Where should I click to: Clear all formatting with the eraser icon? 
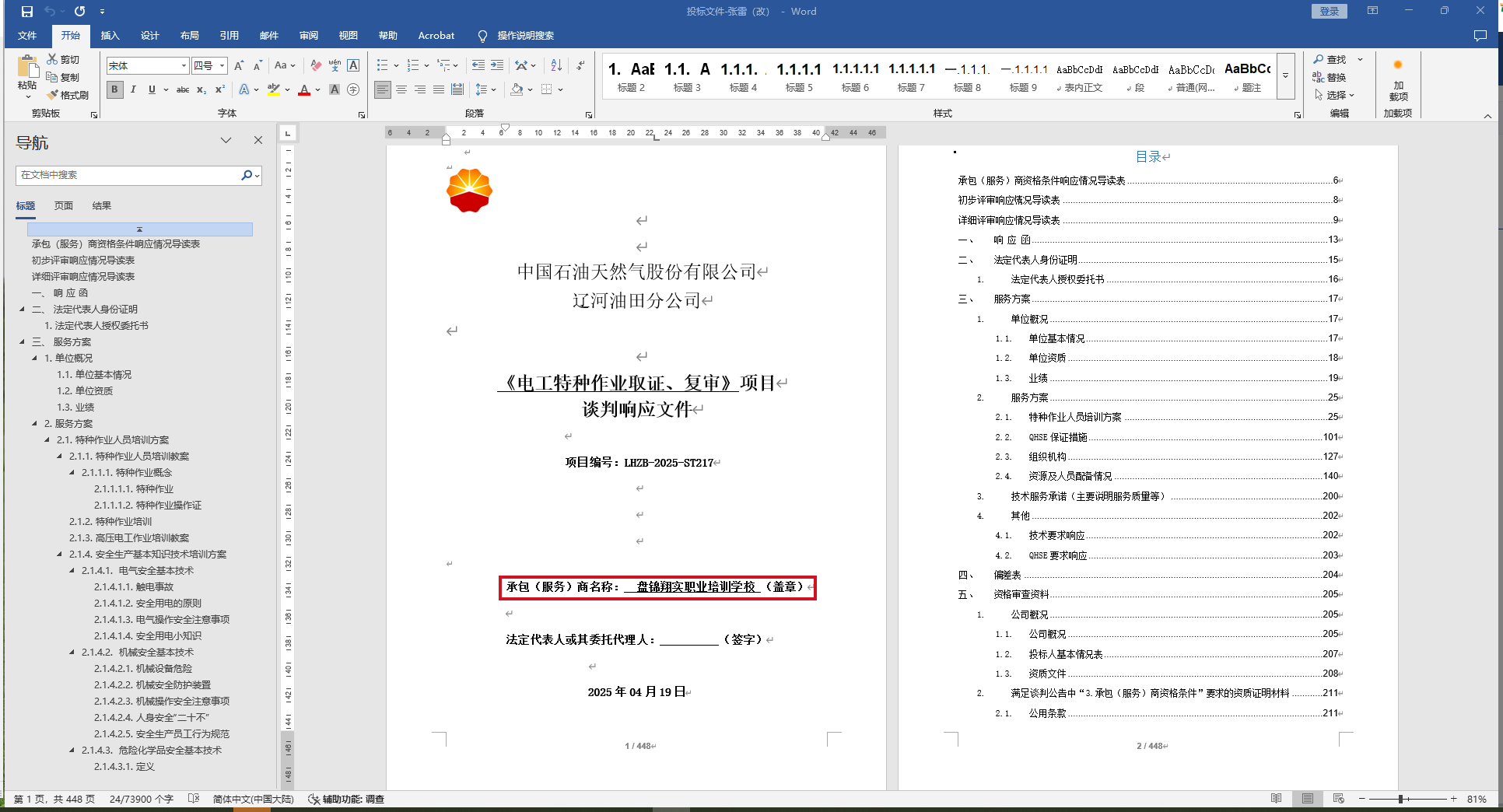pos(316,66)
